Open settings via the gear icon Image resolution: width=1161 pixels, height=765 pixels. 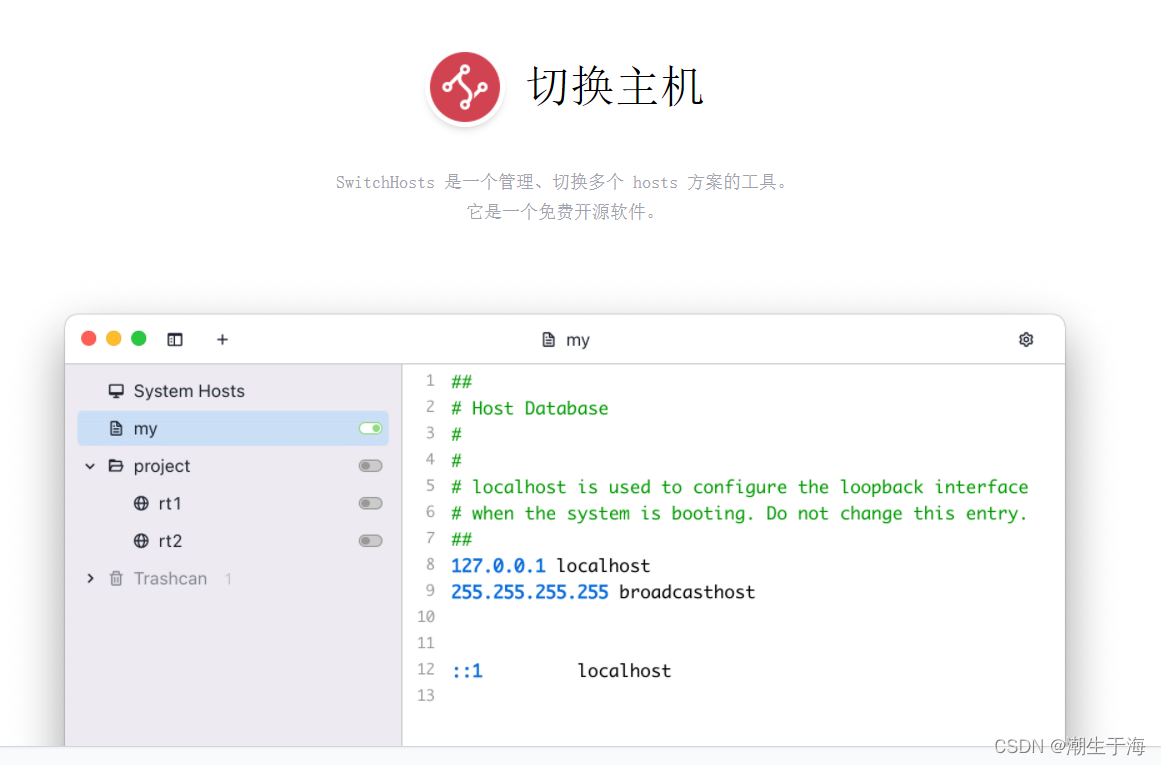pyautogui.click(x=1026, y=339)
